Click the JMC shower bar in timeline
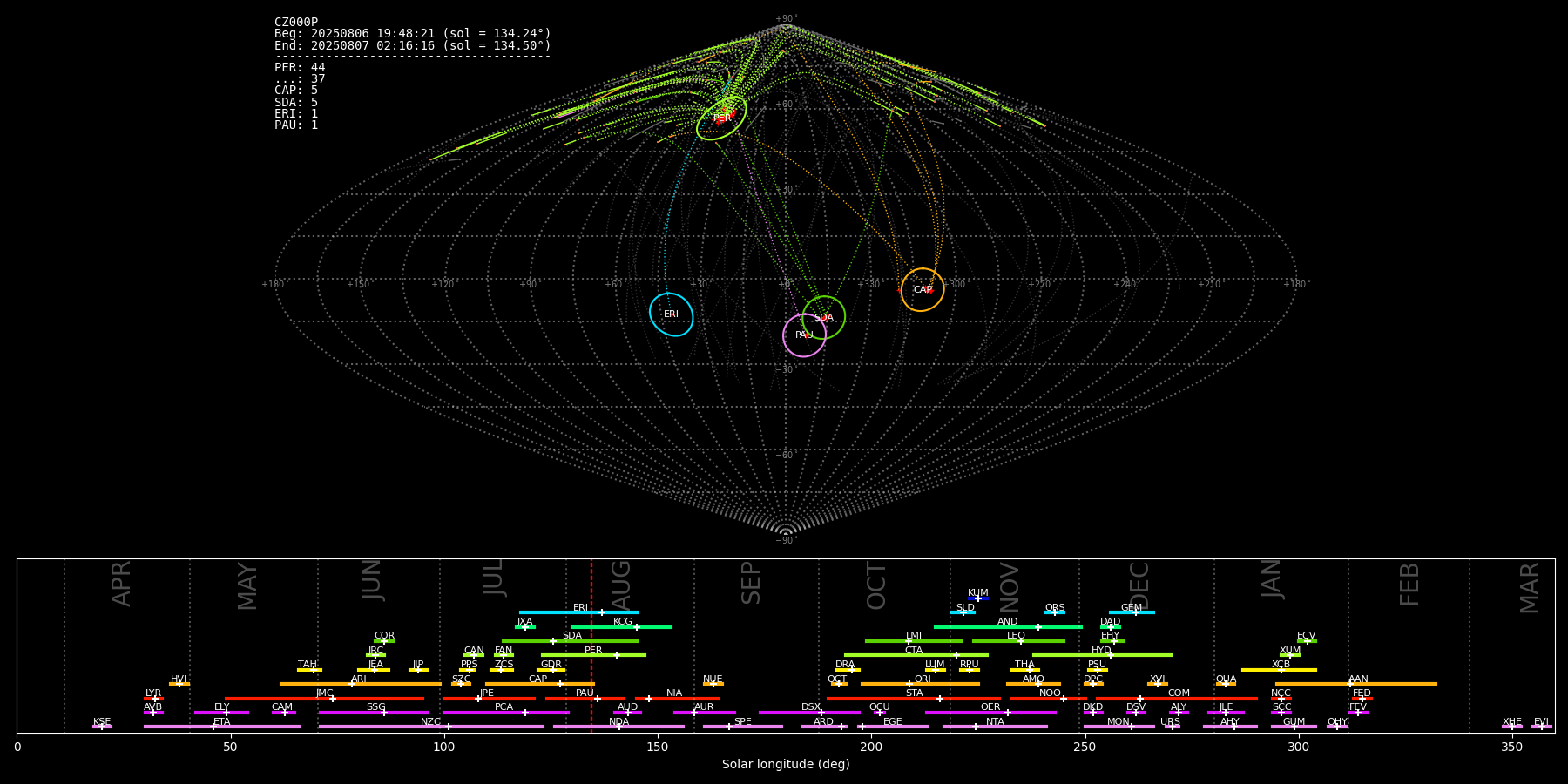The width and height of the screenshot is (1568, 784). pos(325,698)
